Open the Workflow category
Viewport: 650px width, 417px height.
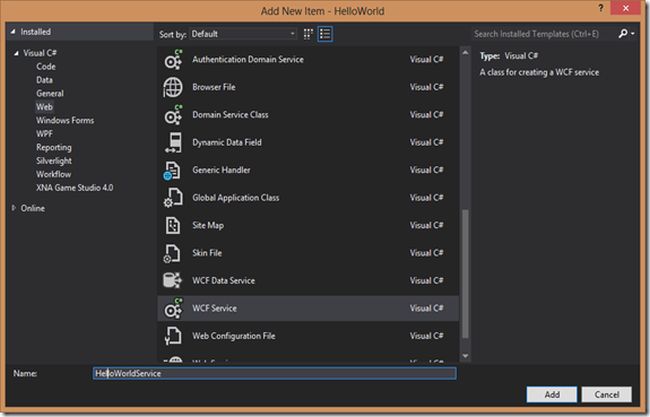coord(53,175)
